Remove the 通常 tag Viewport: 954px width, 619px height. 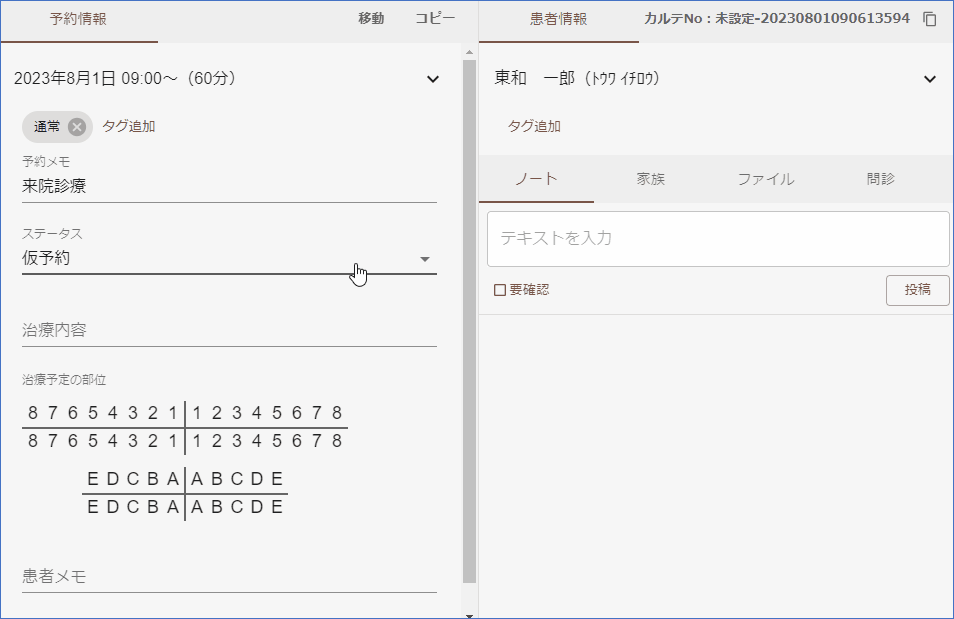click(x=77, y=127)
